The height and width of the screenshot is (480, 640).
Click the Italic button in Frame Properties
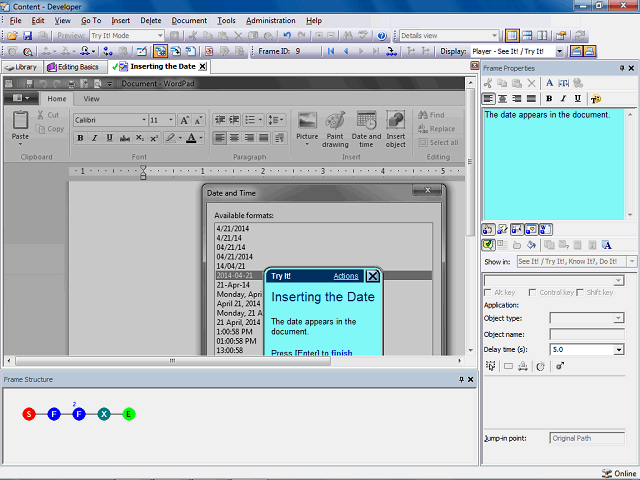pyautogui.click(x=564, y=99)
